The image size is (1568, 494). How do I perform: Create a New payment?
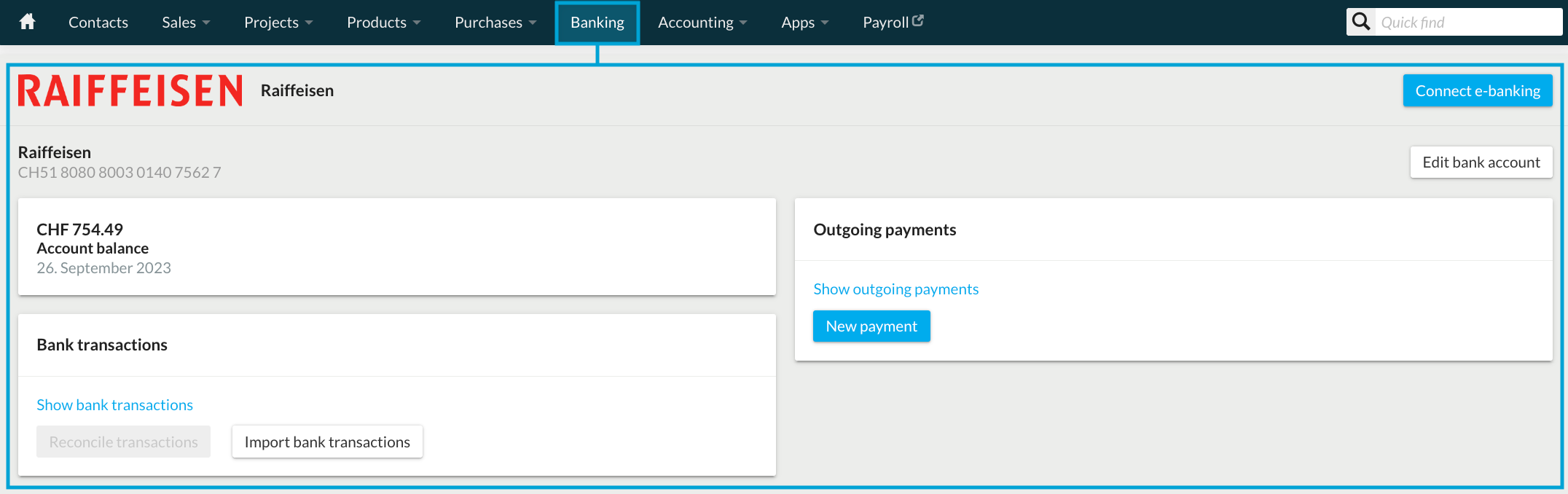(871, 326)
